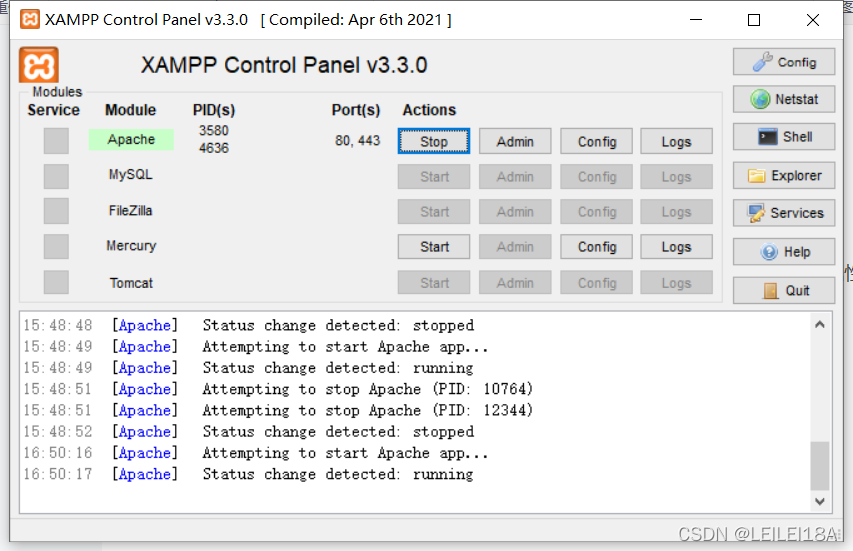Select the highlighted Apache module label
The image size is (853, 551).
click(131, 139)
